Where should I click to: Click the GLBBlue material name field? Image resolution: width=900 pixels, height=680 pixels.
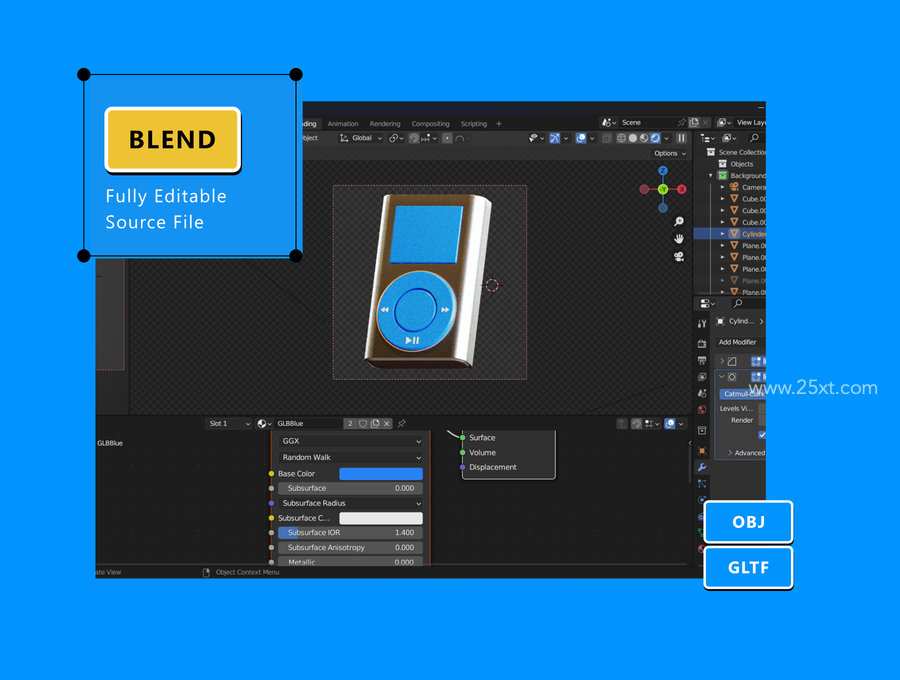pyautogui.click(x=309, y=423)
